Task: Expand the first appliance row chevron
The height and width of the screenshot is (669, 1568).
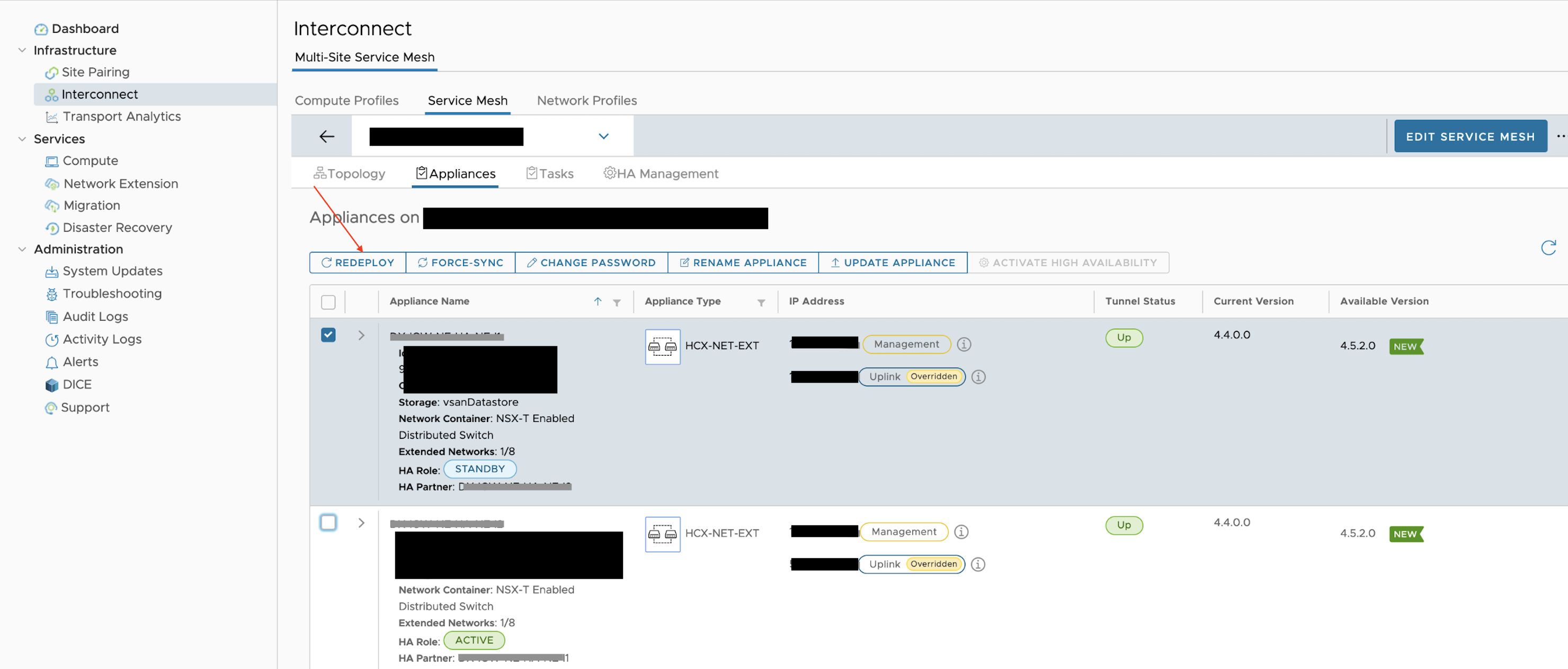Action: pos(361,336)
